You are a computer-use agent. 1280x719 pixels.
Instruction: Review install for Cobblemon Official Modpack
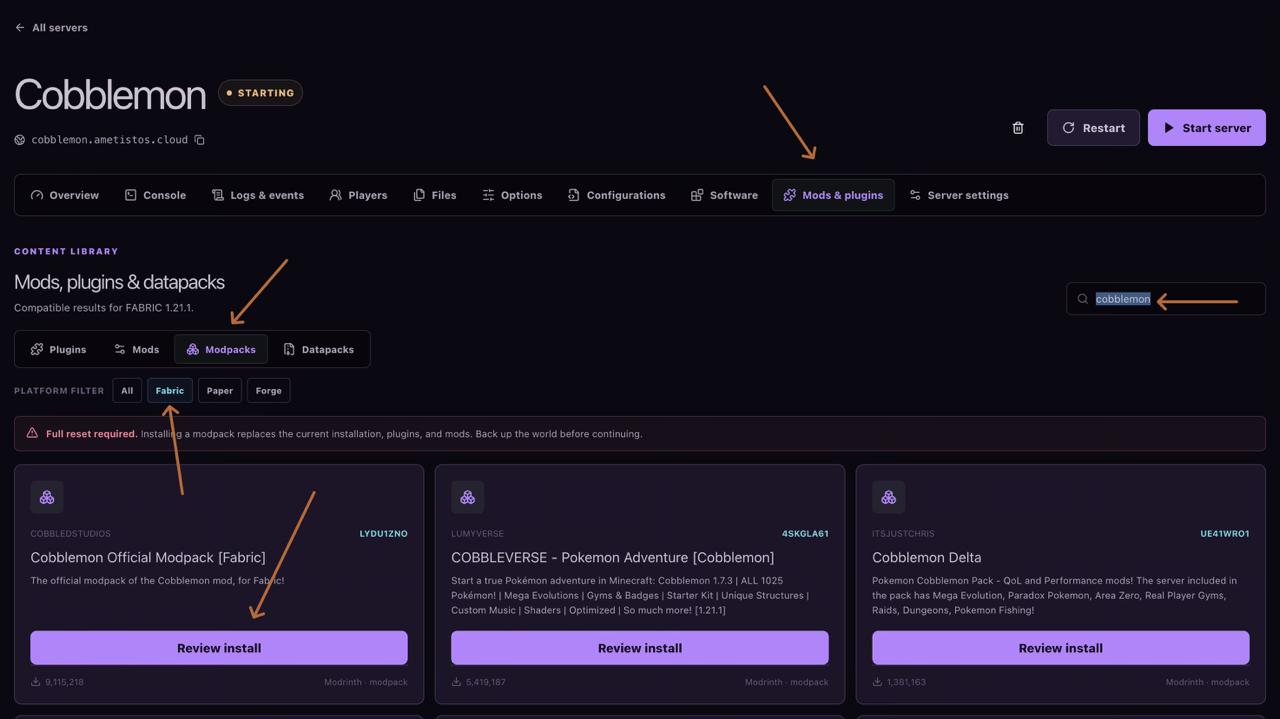pos(219,648)
